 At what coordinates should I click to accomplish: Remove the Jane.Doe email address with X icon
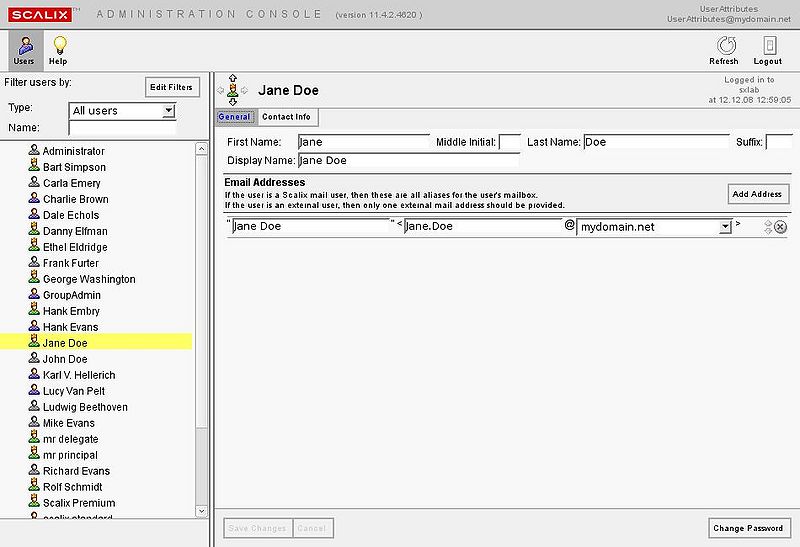click(780, 227)
